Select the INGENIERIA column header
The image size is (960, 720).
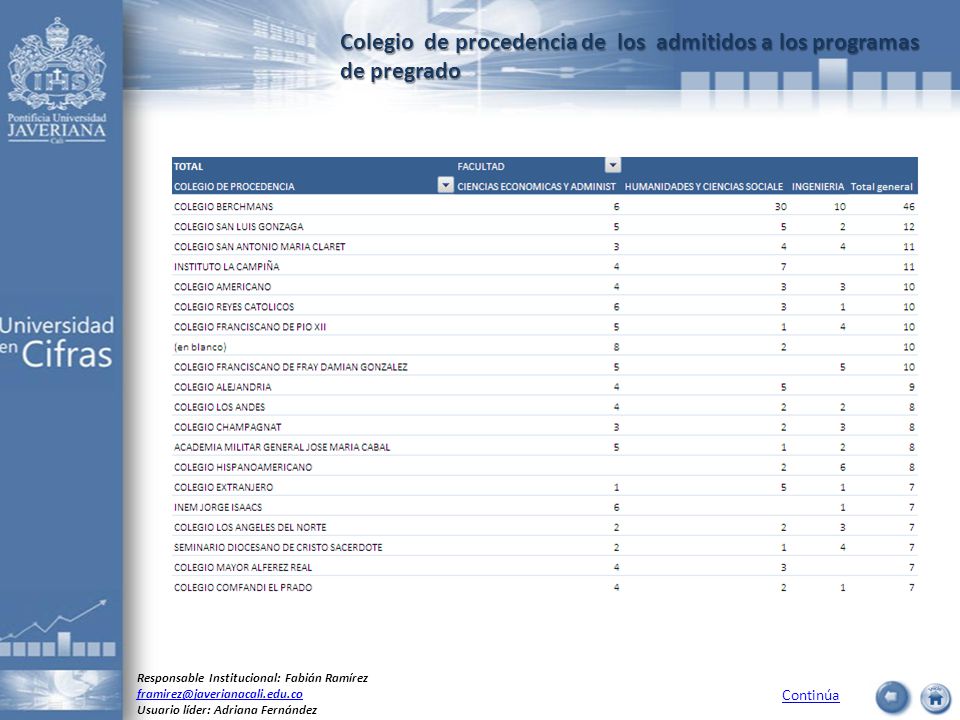[817, 186]
